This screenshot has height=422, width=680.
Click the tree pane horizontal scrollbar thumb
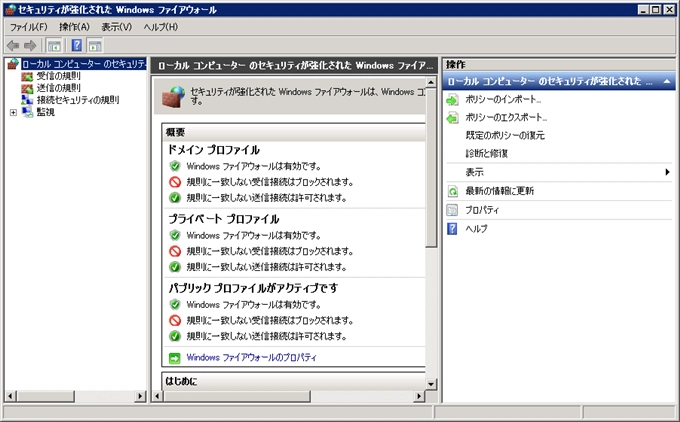pyautogui.click(x=46, y=396)
